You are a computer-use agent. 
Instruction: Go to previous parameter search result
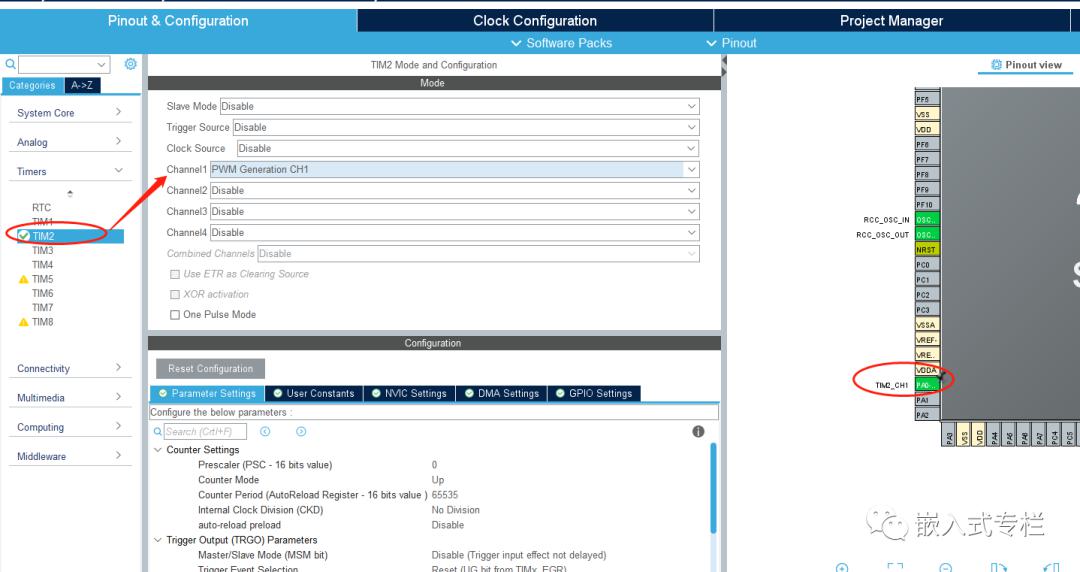click(x=265, y=431)
